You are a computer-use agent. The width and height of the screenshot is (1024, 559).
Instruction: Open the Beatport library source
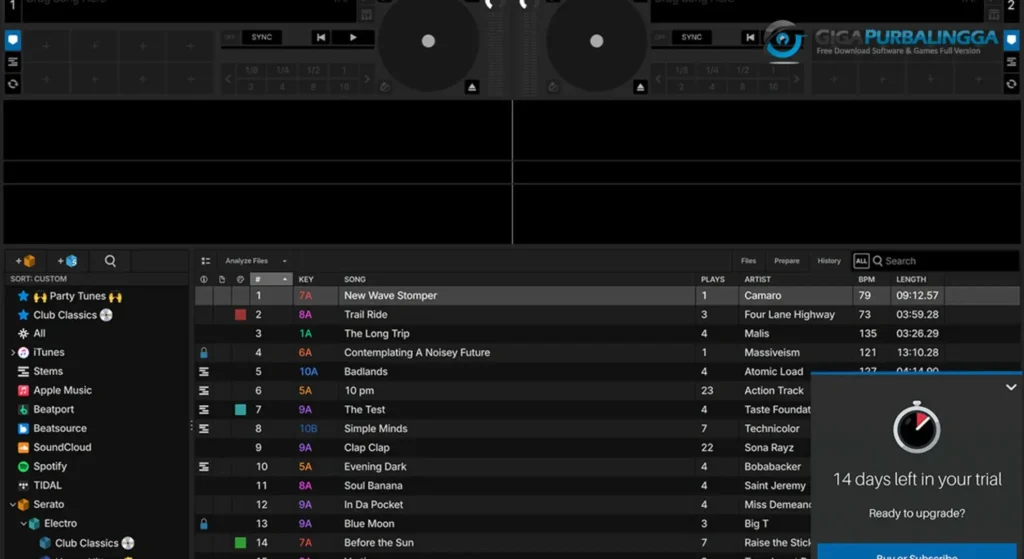tap(45, 409)
